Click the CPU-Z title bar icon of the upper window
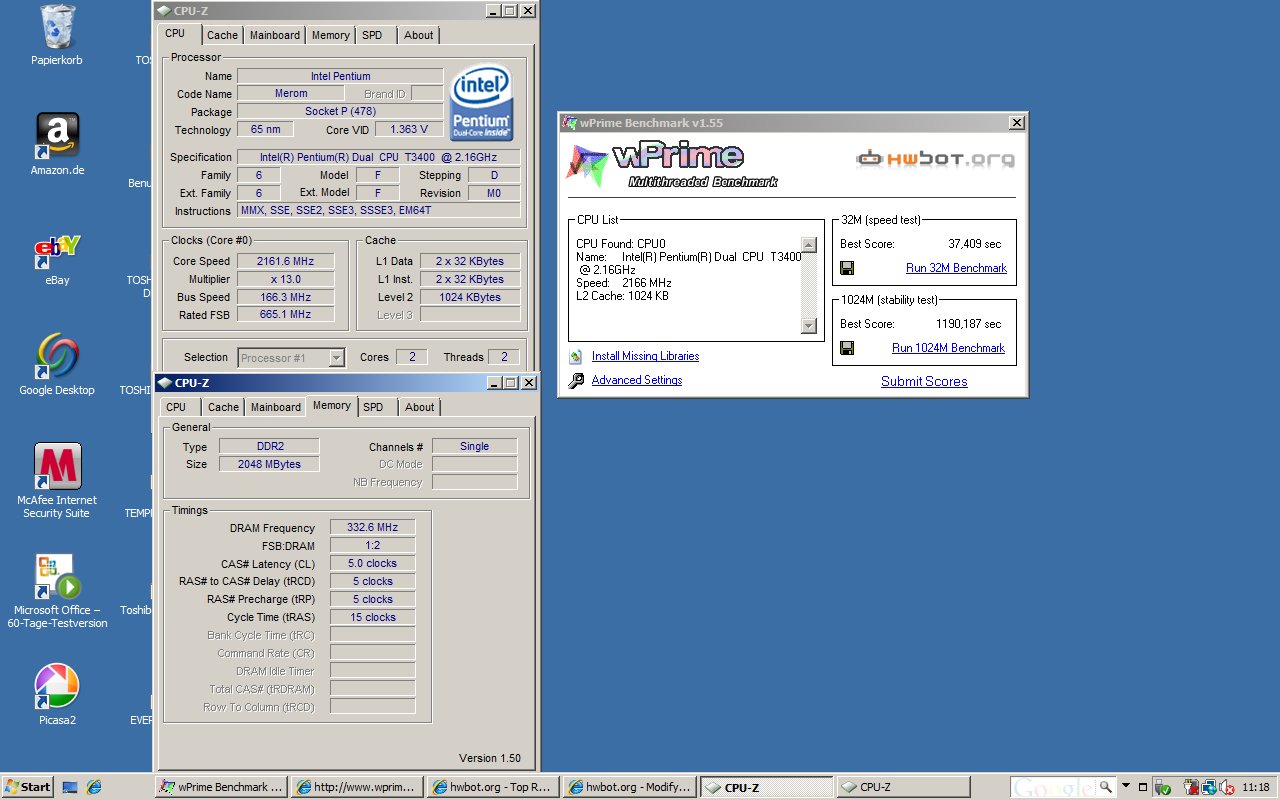Image resolution: width=1280 pixels, height=800 pixels. (165, 11)
